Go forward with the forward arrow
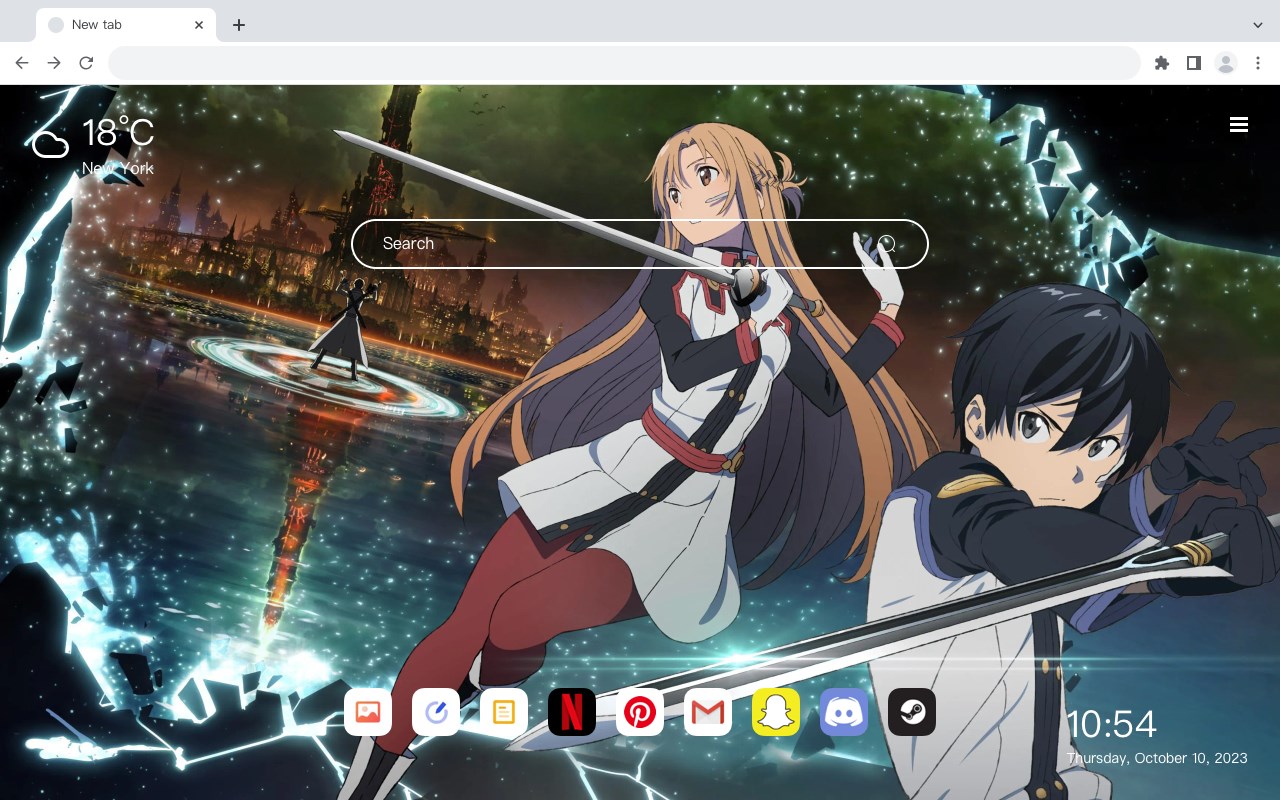Screen dimensions: 1280x800 [54, 63]
